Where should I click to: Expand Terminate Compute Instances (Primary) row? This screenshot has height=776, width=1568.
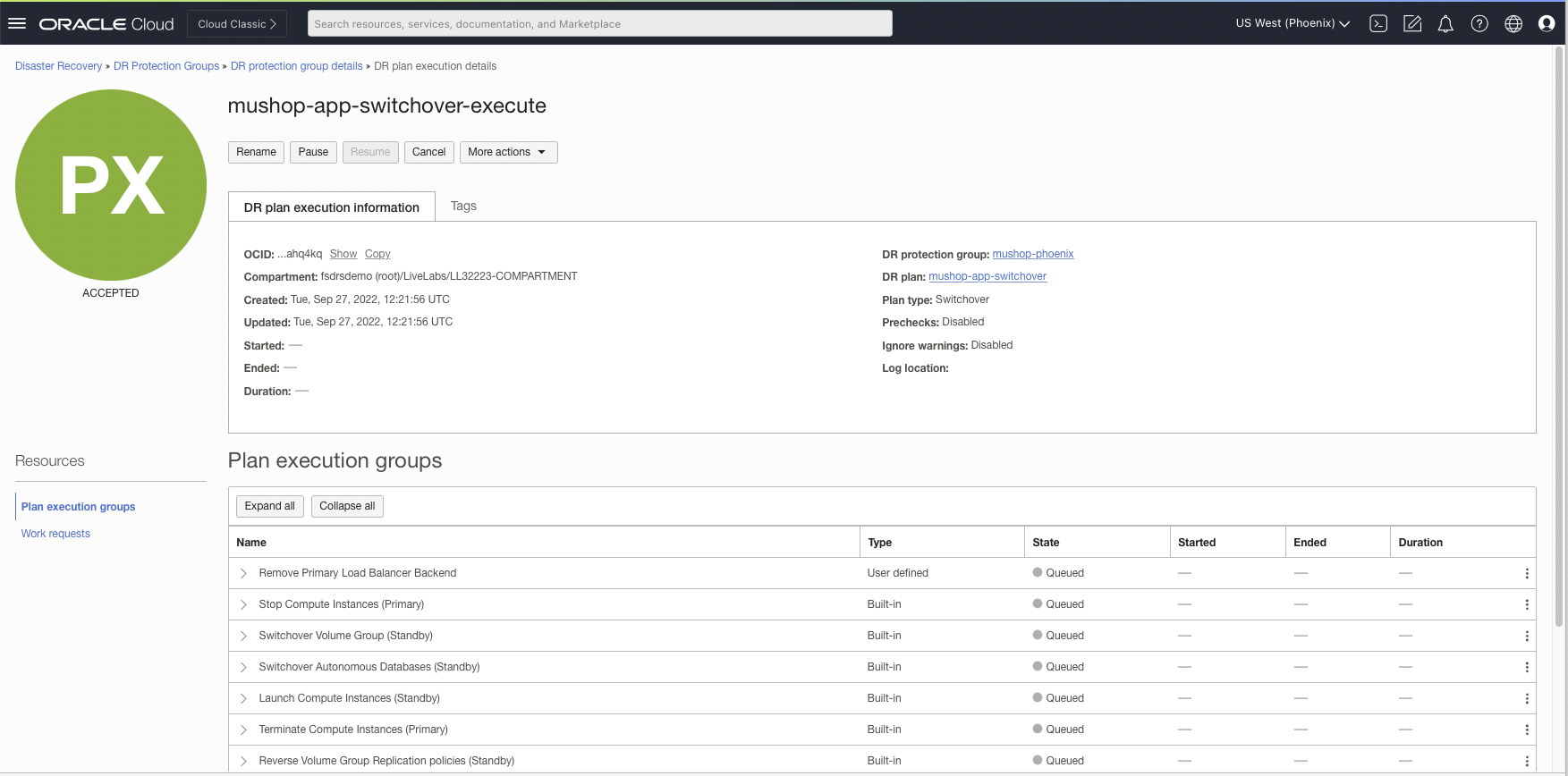coord(243,730)
